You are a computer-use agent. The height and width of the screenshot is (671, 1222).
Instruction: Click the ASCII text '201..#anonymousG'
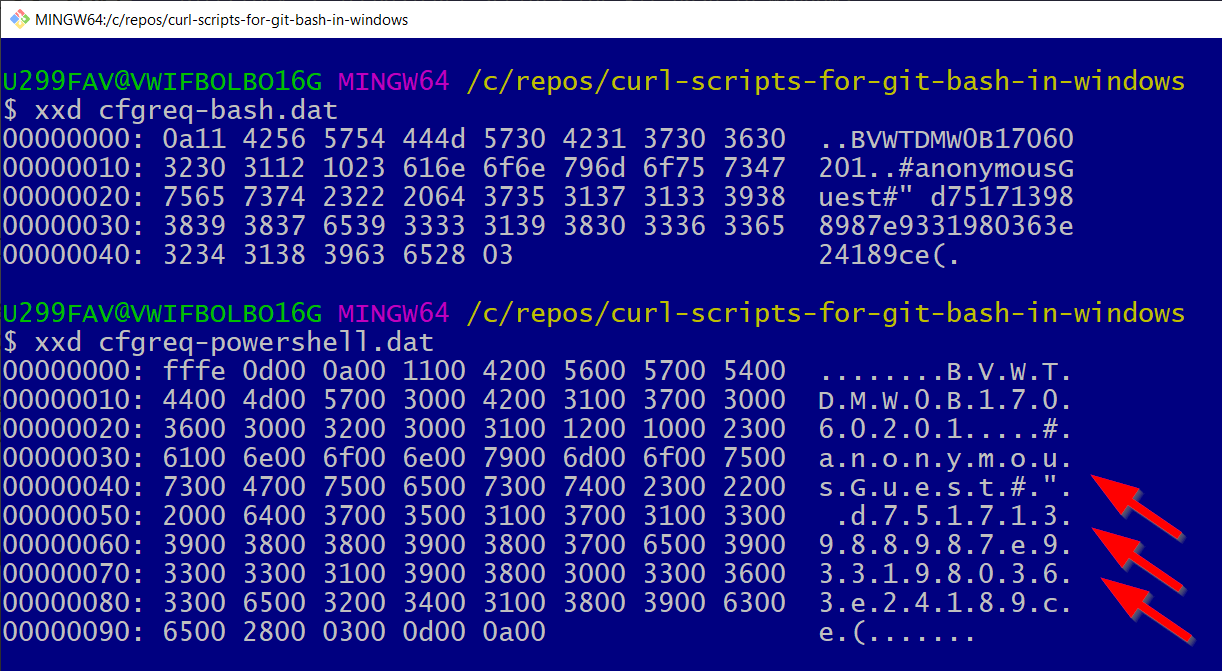point(946,168)
